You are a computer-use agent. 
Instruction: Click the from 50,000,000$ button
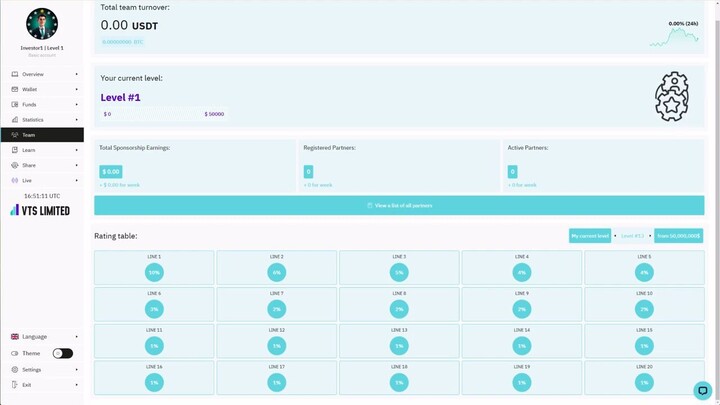[678, 236]
